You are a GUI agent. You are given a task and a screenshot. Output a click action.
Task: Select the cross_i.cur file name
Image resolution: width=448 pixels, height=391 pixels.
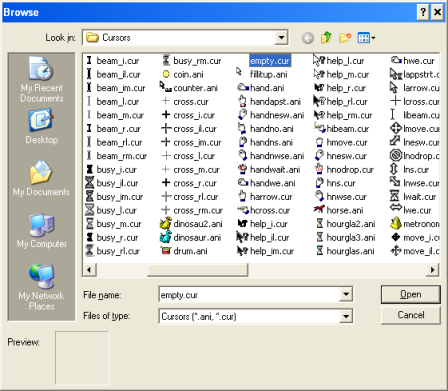(x=194, y=115)
